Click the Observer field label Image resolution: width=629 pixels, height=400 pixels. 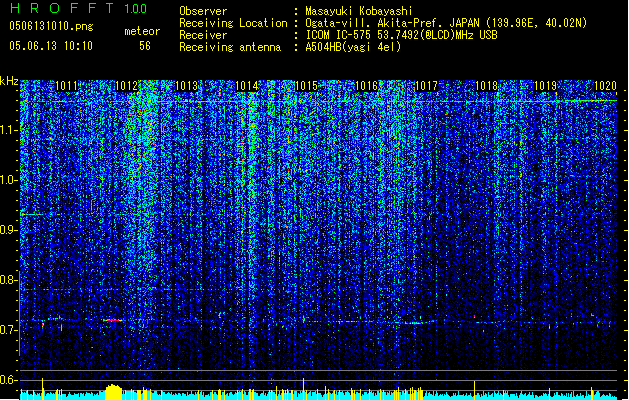tap(203, 11)
